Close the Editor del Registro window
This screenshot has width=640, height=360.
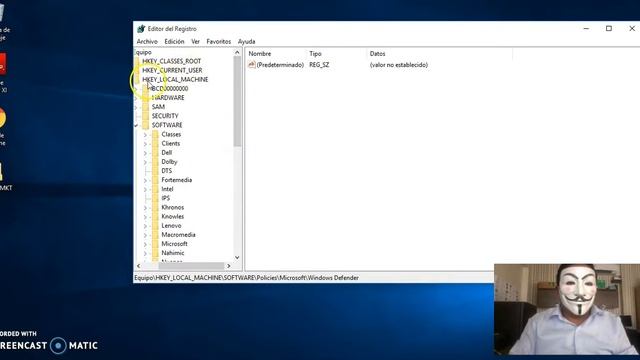631,29
